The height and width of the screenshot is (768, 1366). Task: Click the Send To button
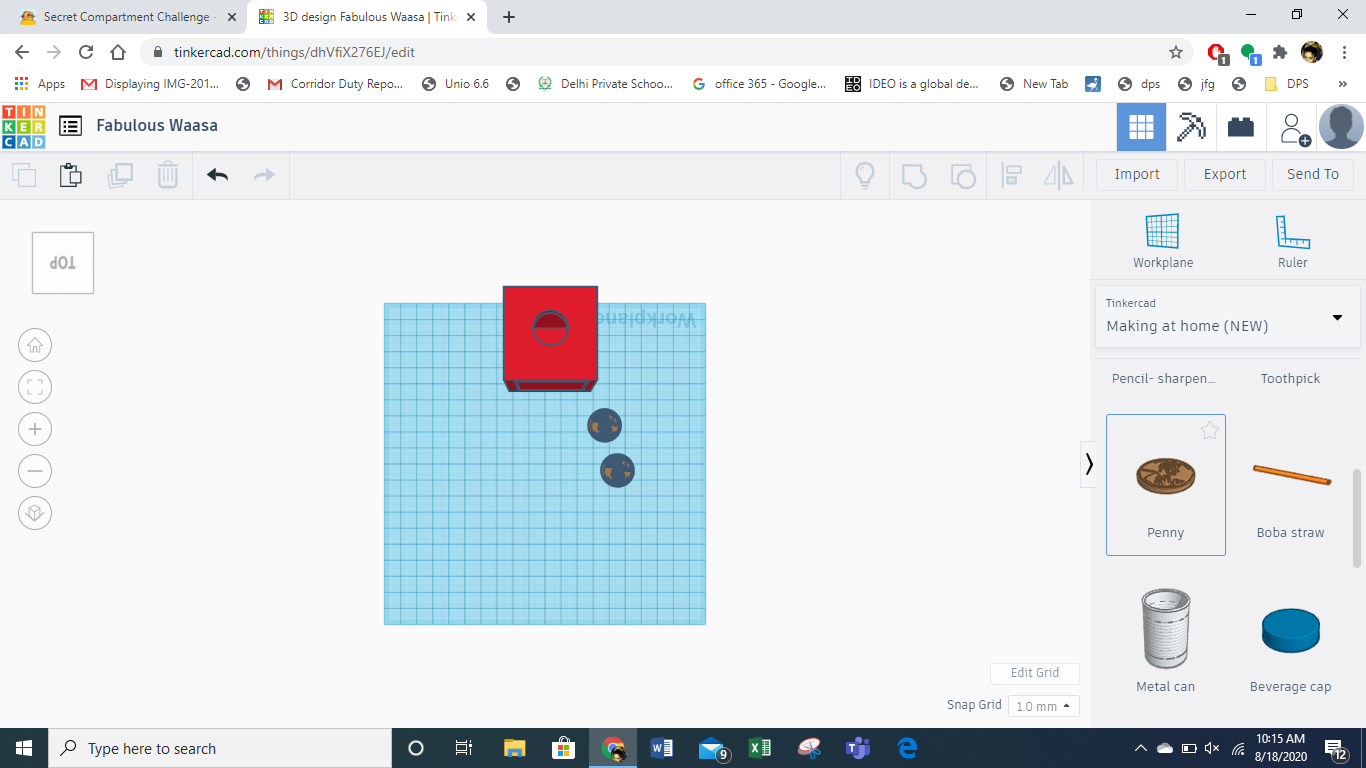coord(1313,174)
